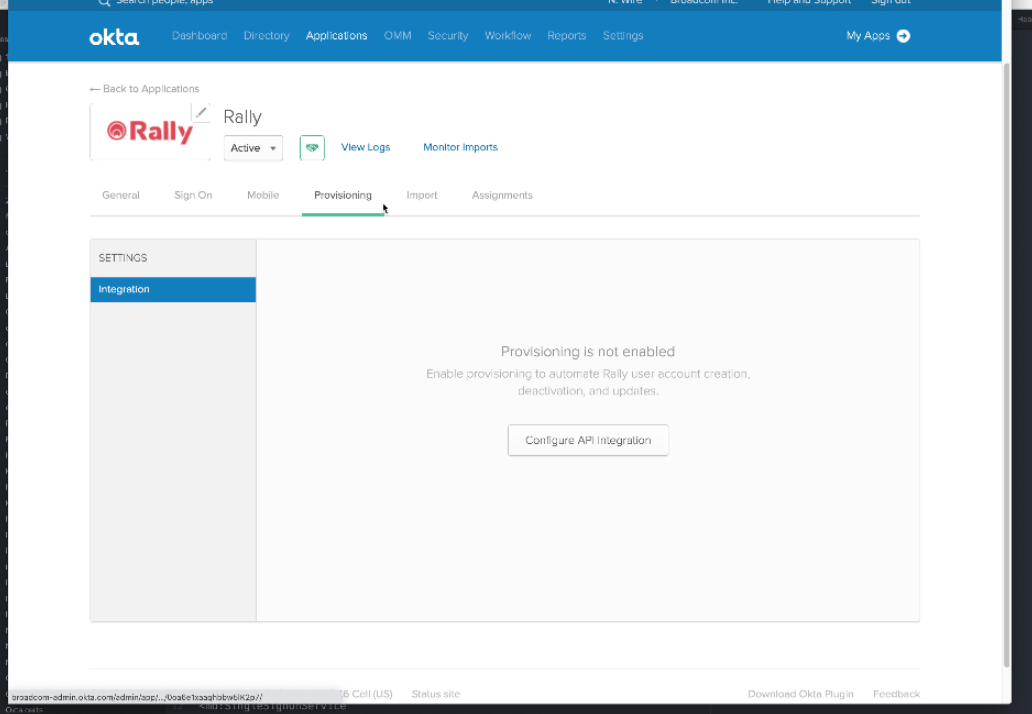Open the Dashboard menu
Viewport: 1032px width, 714px height.
click(x=199, y=36)
